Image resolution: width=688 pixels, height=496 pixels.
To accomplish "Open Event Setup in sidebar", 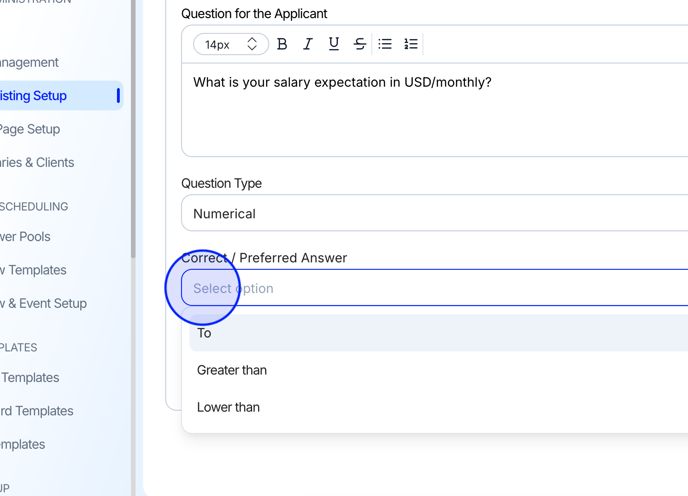I will 44,303.
